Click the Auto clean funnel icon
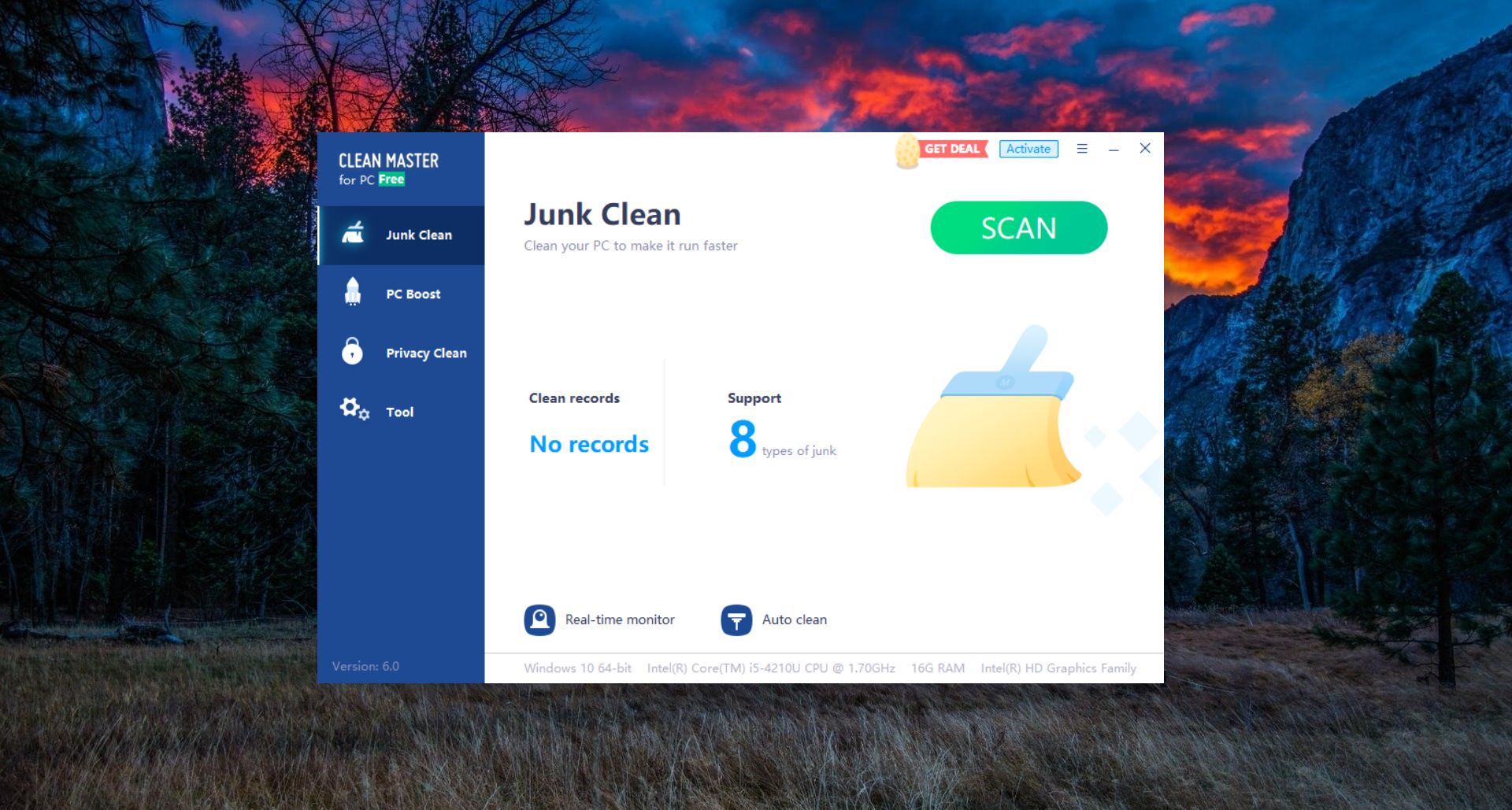Screen dimensions: 1512x810 click(x=736, y=620)
